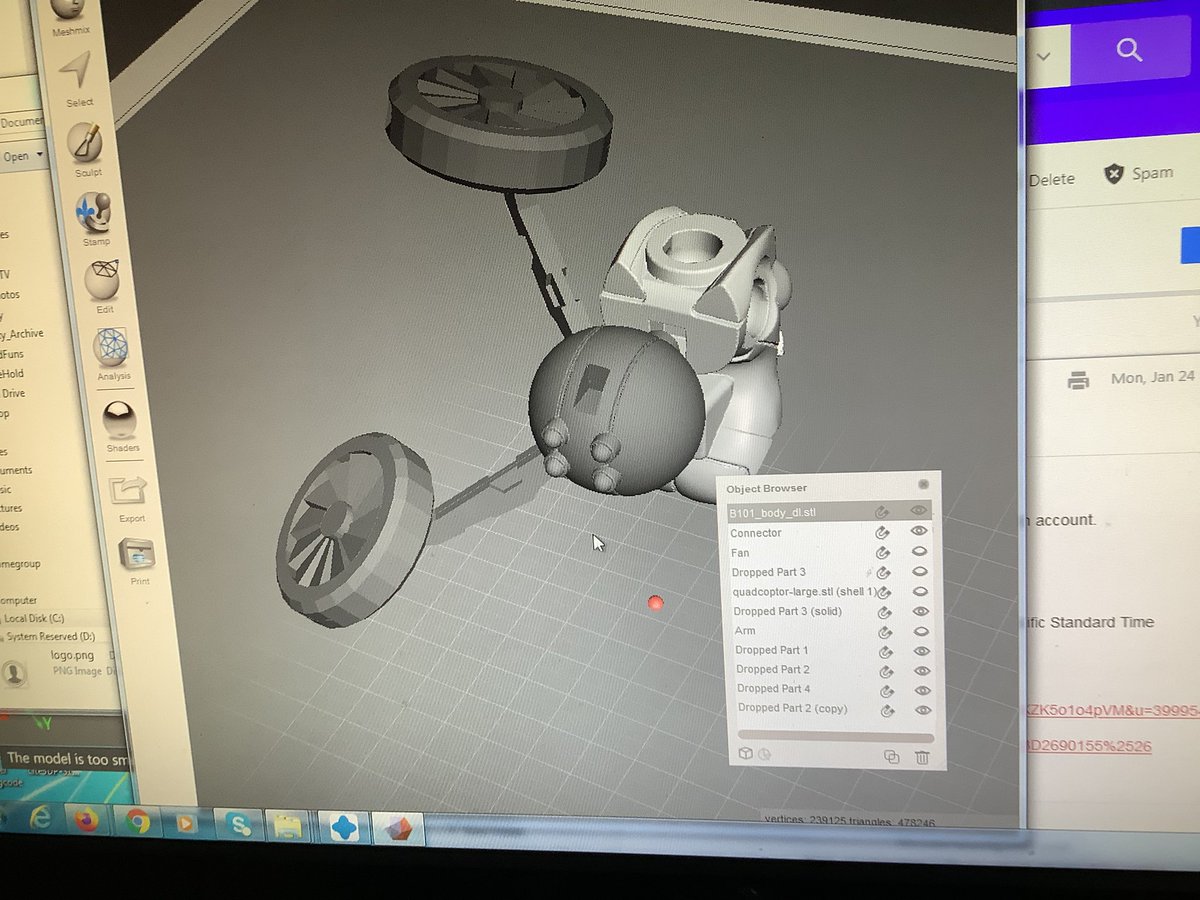Delete selected object with trash icon
Screen dimensions: 1200x900
point(922,758)
